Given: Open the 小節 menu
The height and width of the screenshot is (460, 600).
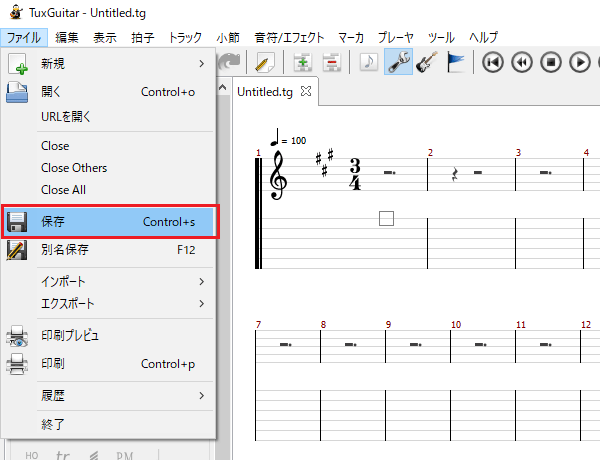Looking at the screenshot, I should pos(228,38).
